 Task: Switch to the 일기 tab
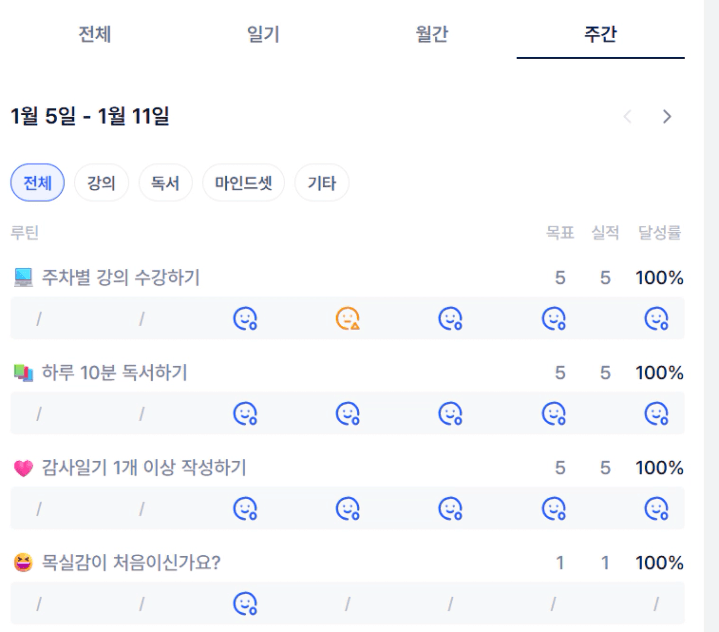263,35
